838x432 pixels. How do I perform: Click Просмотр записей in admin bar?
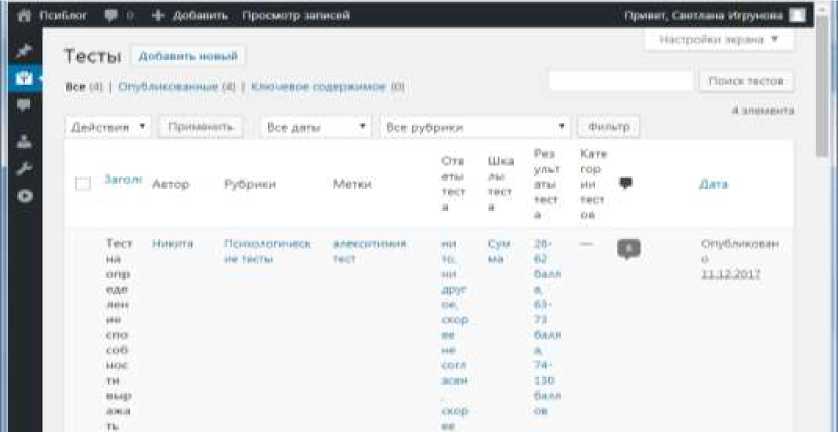click(x=296, y=16)
